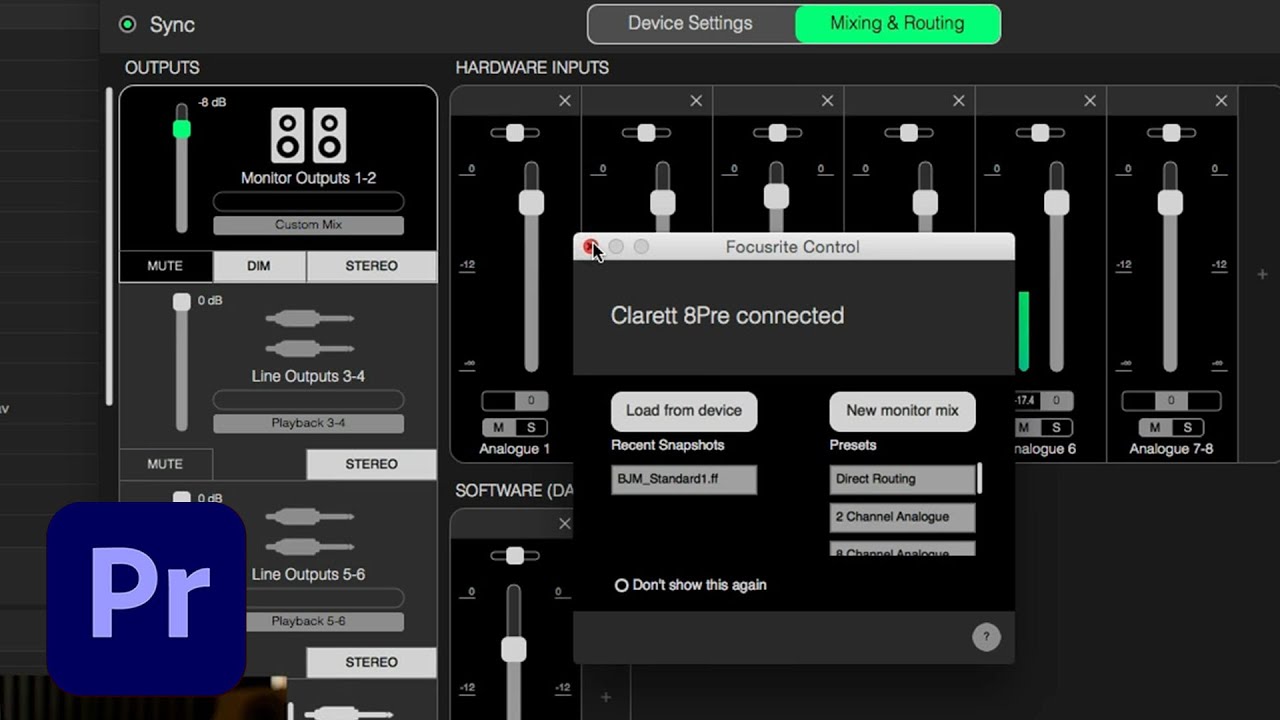Click the "Clarett 8Pre connected" message
The image size is (1280, 720).
[727, 316]
